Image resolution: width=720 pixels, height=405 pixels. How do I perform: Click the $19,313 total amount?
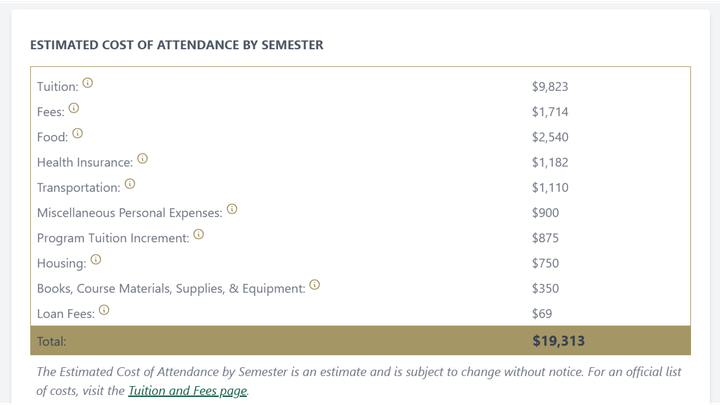pos(558,341)
